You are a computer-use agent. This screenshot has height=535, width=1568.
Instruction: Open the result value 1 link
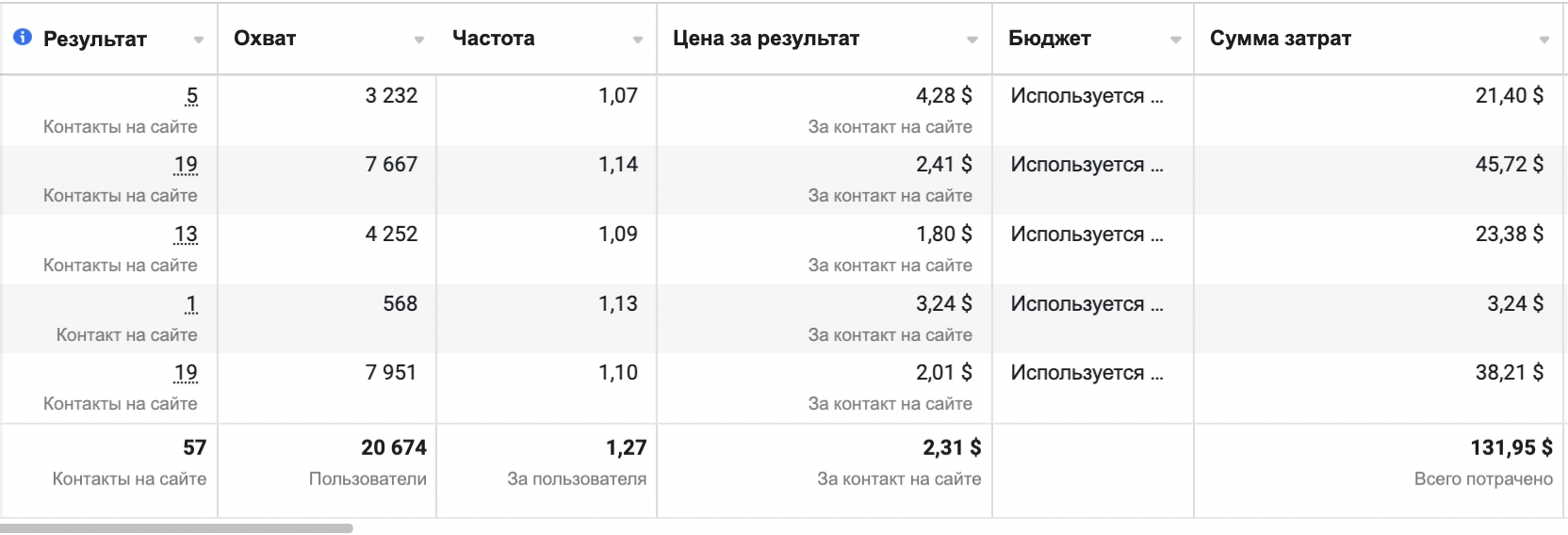pyautogui.click(x=192, y=304)
